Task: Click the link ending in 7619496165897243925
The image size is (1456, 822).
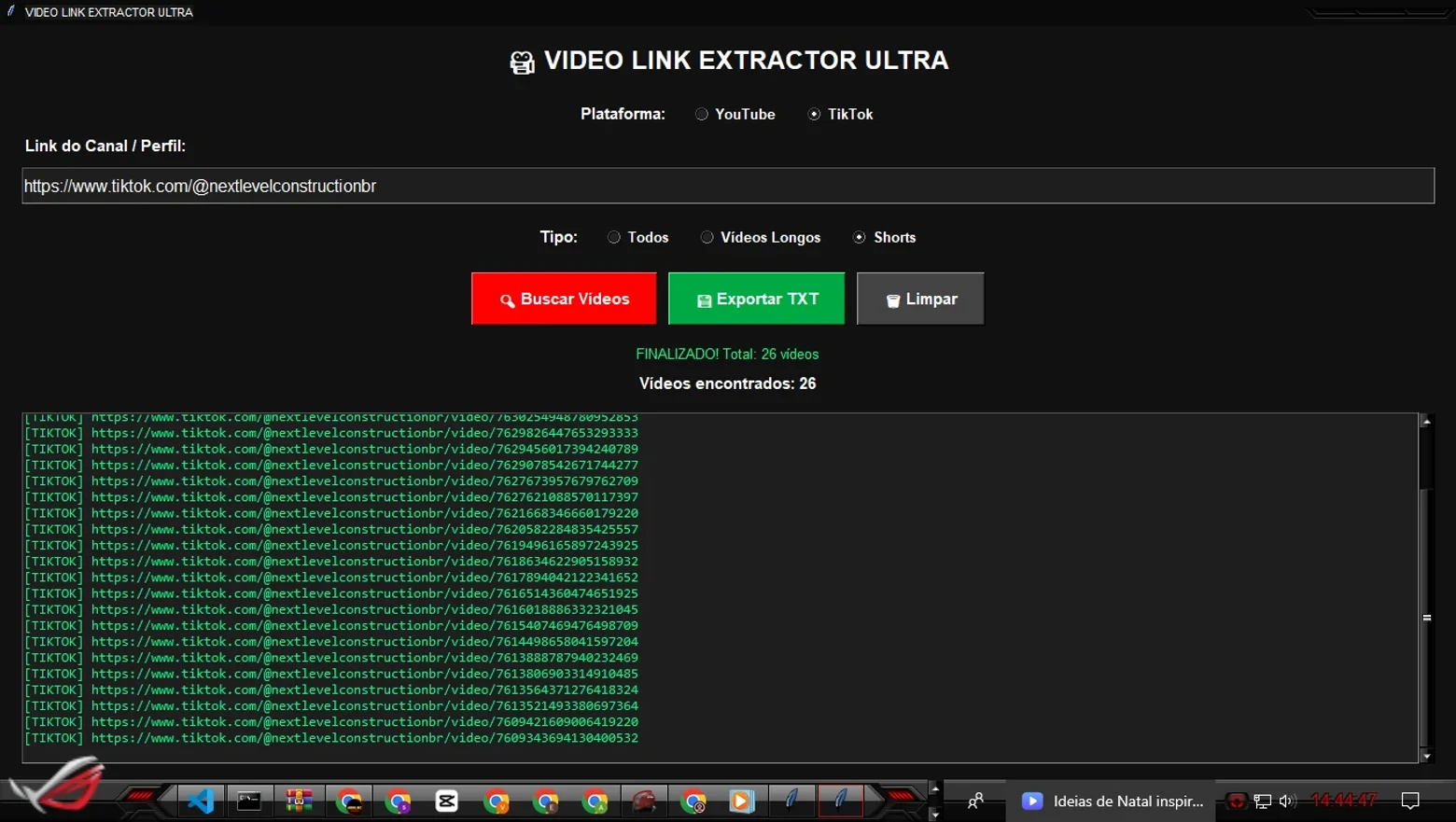Action: coord(365,545)
